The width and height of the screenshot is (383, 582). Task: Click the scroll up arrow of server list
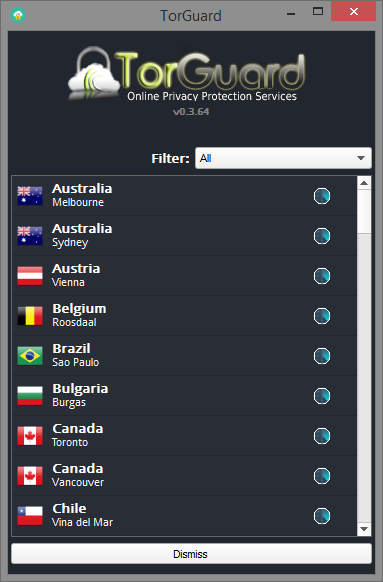click(364, 183)
